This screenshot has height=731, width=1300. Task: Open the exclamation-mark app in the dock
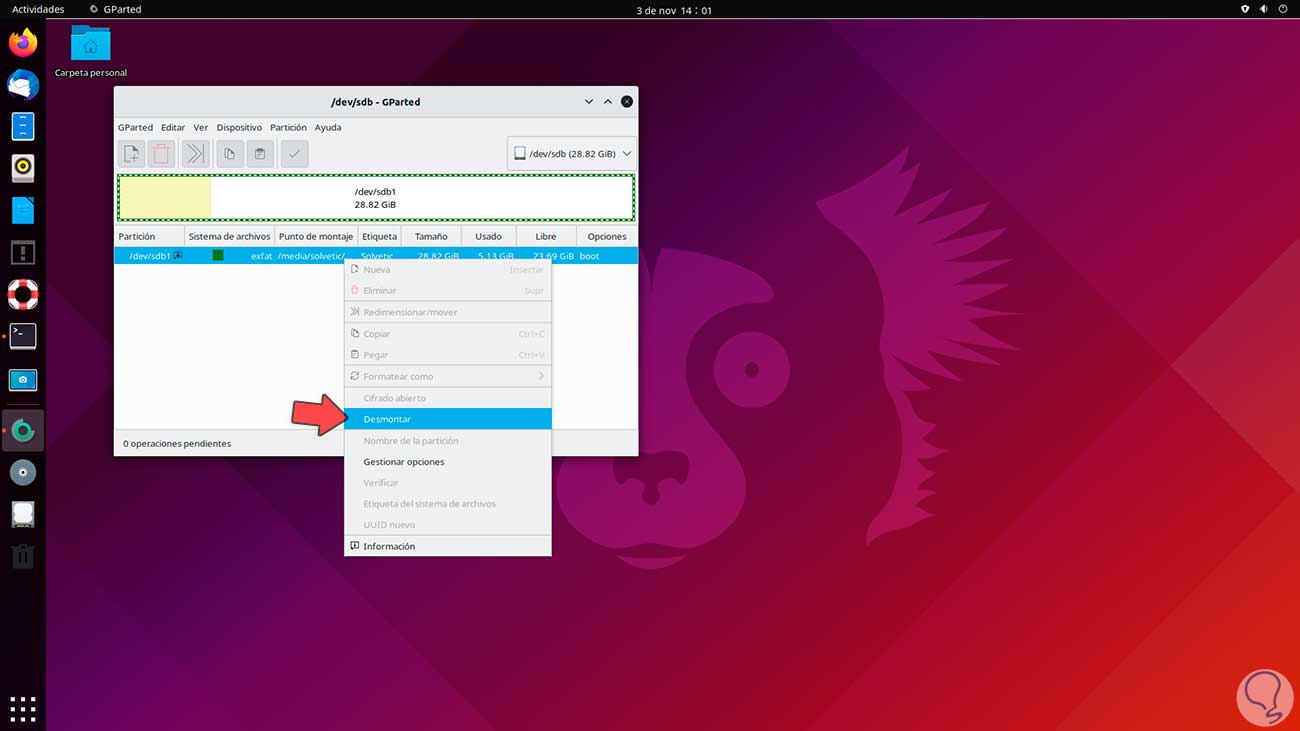23,252
